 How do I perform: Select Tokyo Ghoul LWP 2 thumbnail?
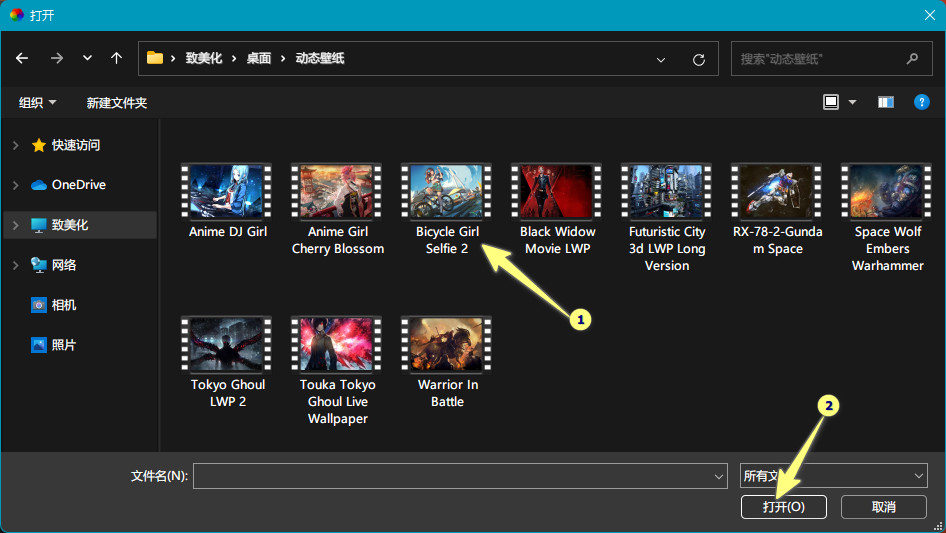click(x=227, y=344)
